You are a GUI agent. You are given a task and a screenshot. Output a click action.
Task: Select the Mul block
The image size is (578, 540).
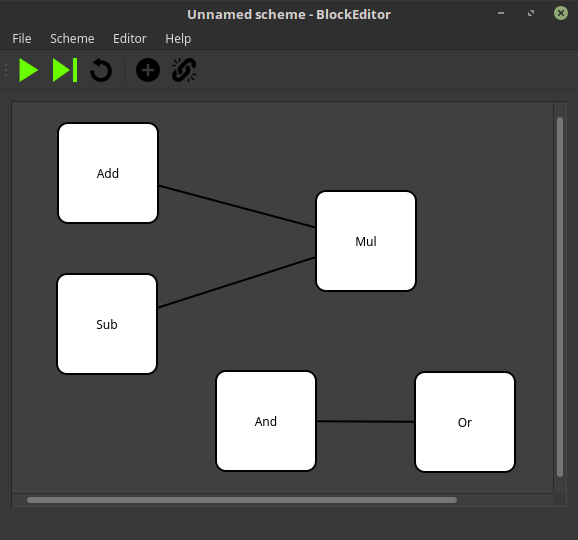366,241
